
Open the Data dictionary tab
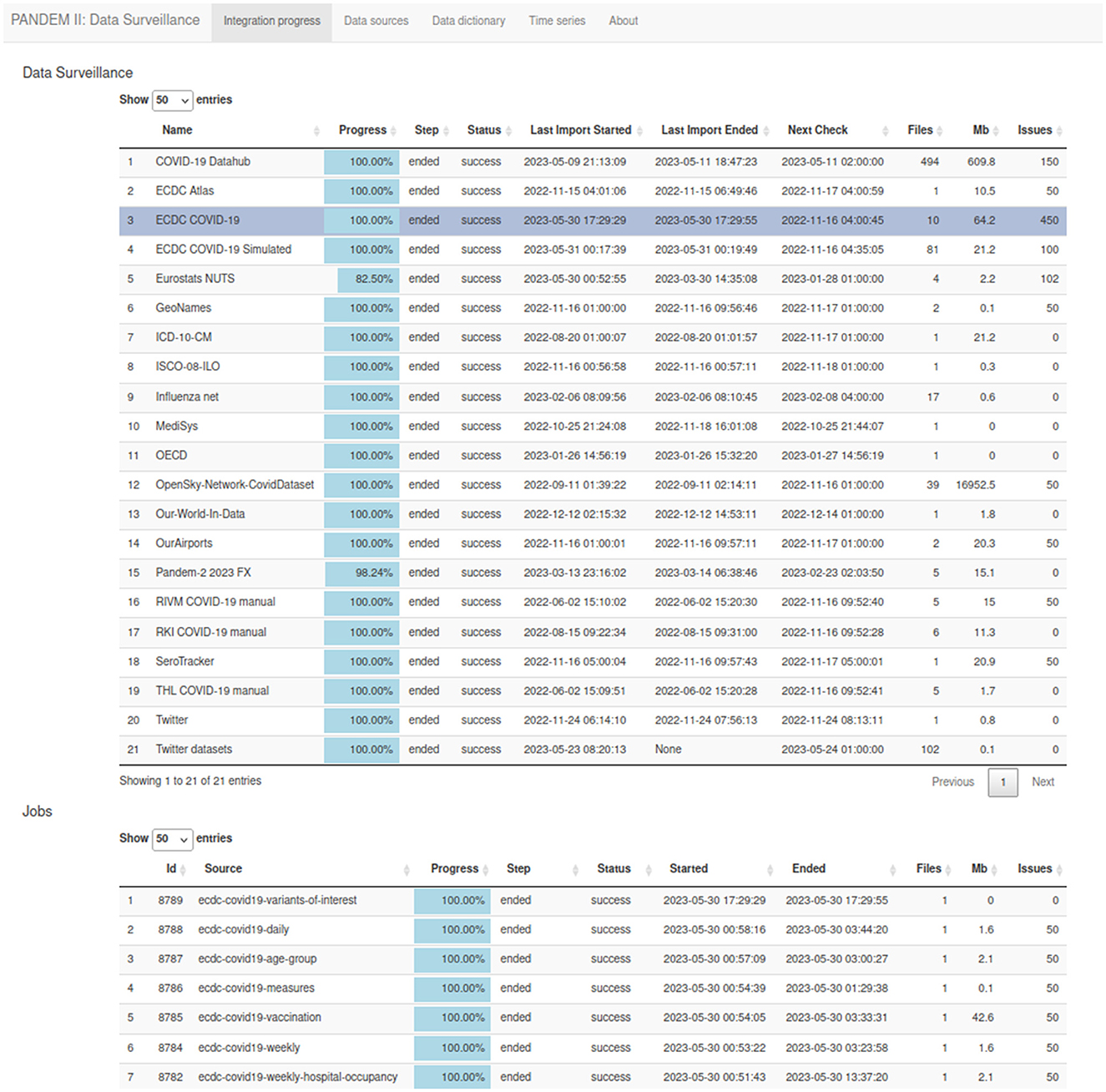468,21
